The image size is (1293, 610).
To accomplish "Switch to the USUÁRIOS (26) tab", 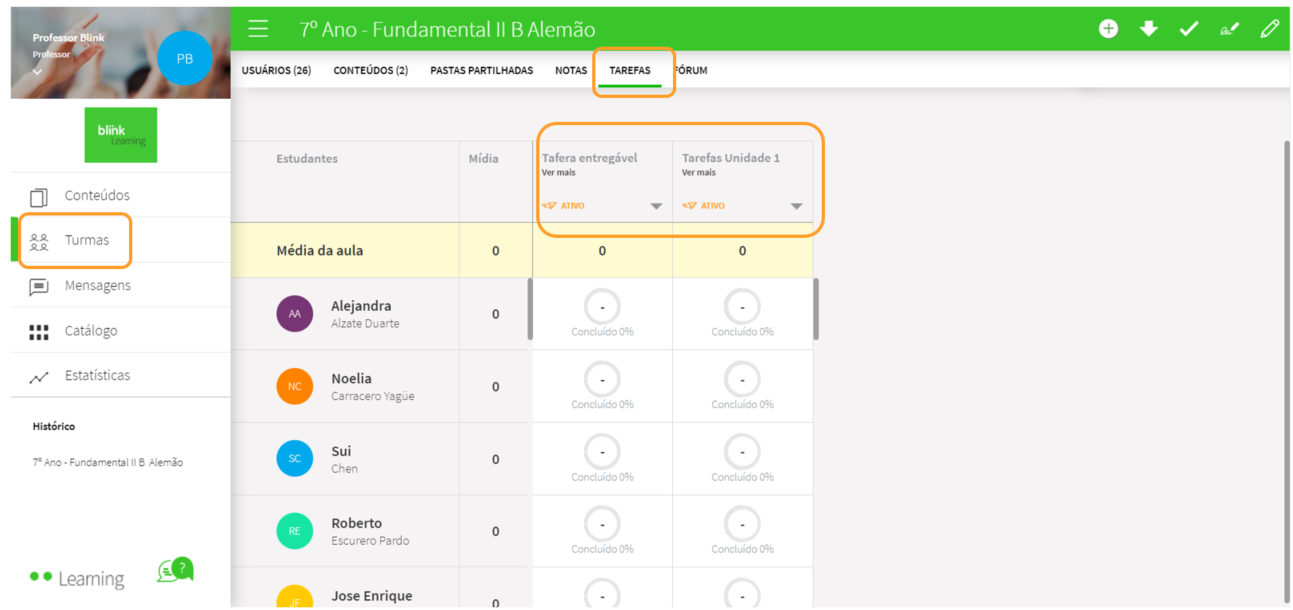I will pos(276,71).
